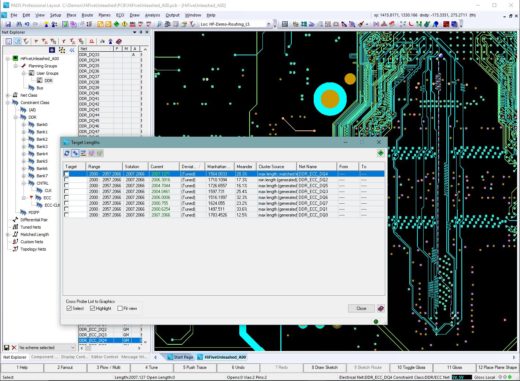Enable the Fit view checkbox
Screen dimensions: 520x381
[x=120, y=308]
